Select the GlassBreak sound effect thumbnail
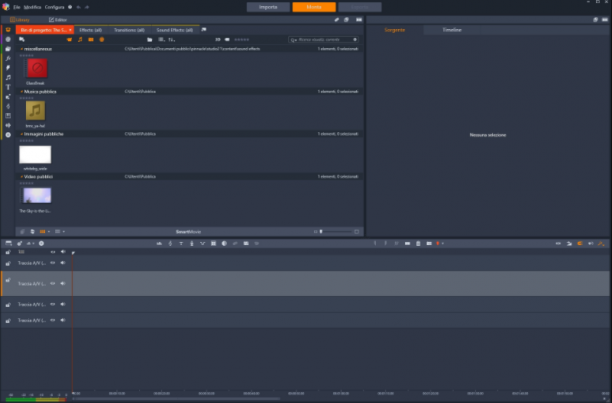 pyautogui.click(x=37, y=68)
